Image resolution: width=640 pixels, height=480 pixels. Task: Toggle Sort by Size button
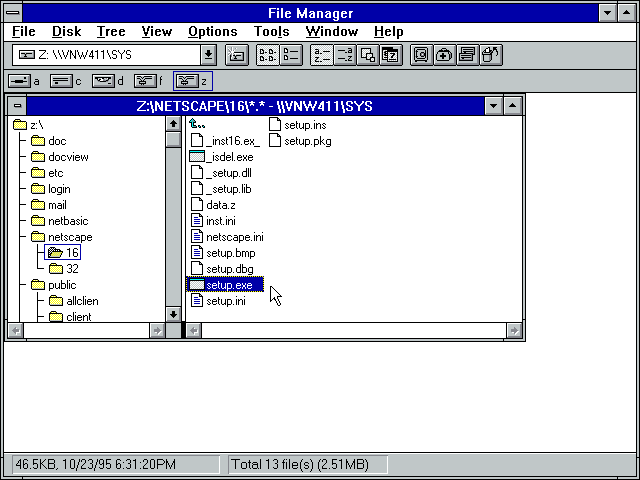(x=368, y=55)
